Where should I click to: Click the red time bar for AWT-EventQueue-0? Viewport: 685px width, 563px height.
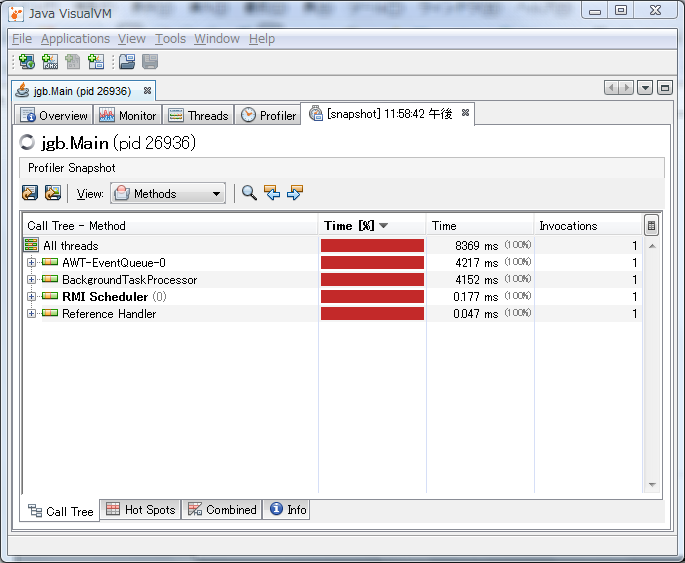click(x=372, y=263)
